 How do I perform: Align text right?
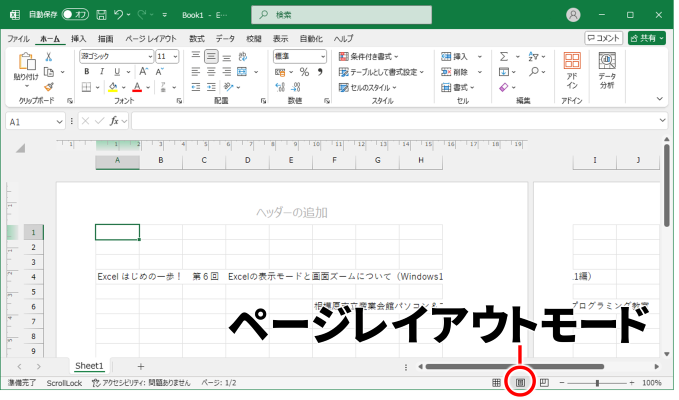point(226,72)
